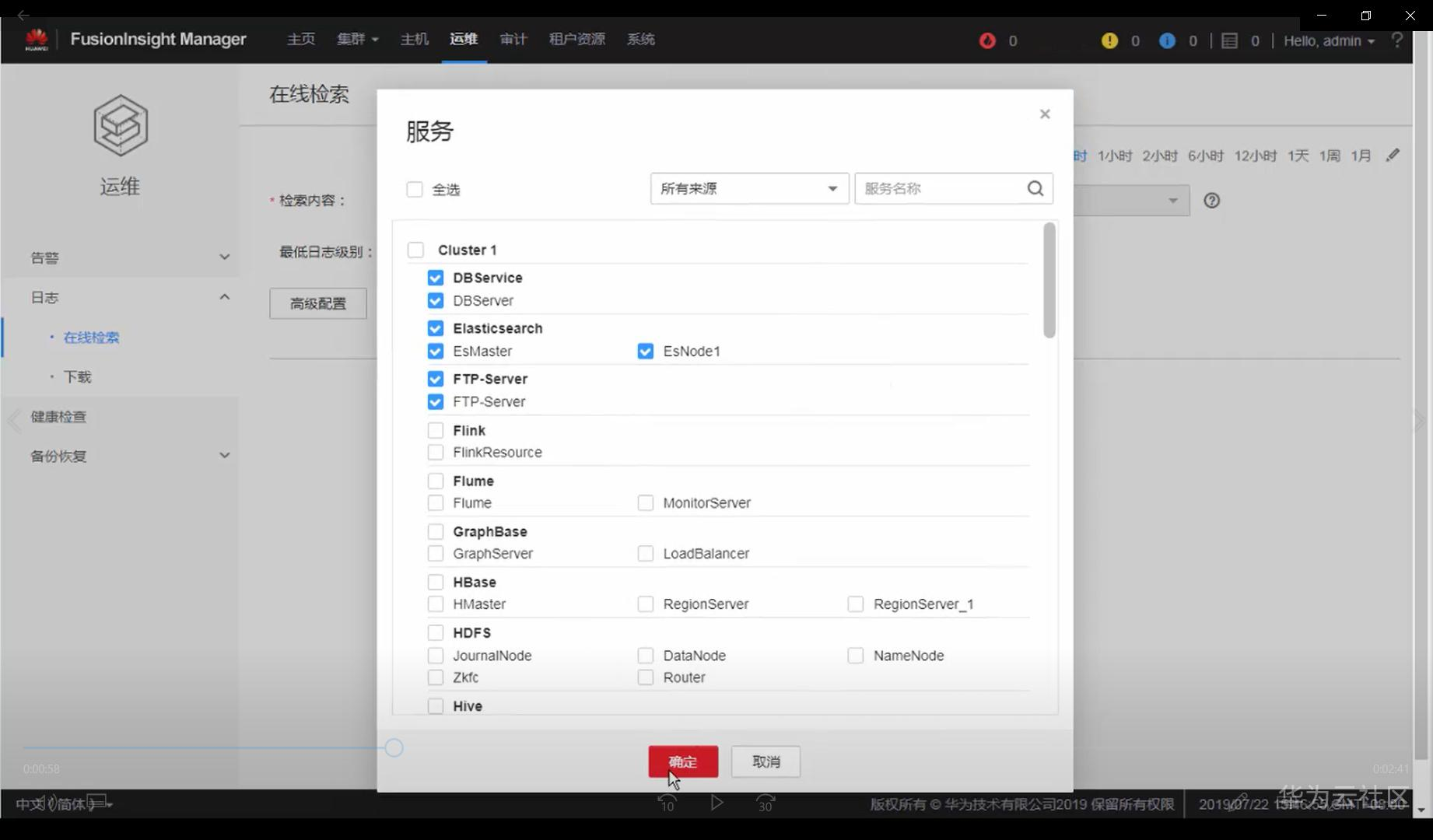Check the MonitorServer checkbox
The width and height of the screenshot is (1433, 840).
click(x=646, y=502)
